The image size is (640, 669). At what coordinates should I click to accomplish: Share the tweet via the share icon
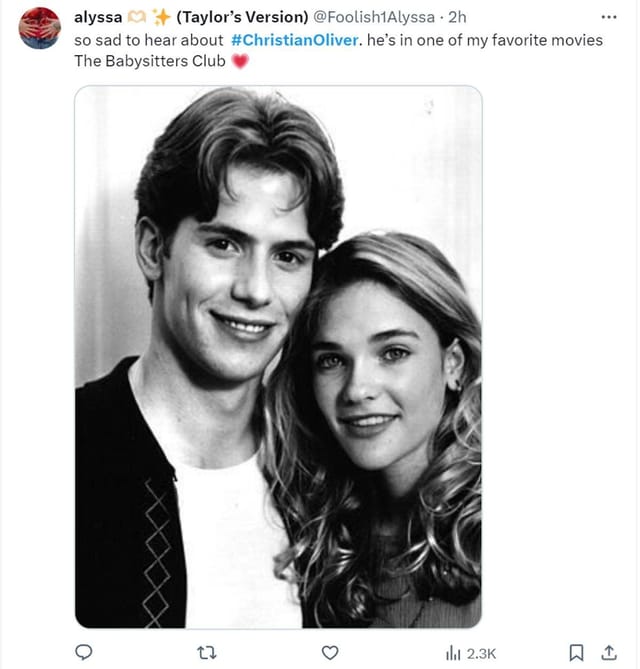(606, 652)
